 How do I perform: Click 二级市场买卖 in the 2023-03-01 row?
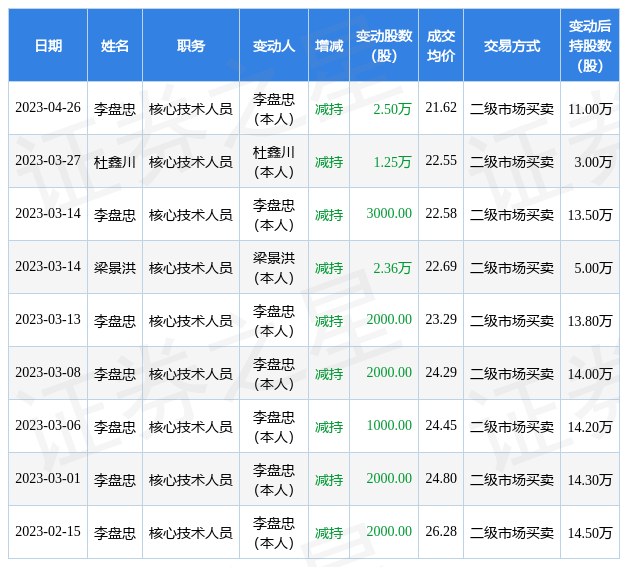pyautogui.click(x=512, y=480)
